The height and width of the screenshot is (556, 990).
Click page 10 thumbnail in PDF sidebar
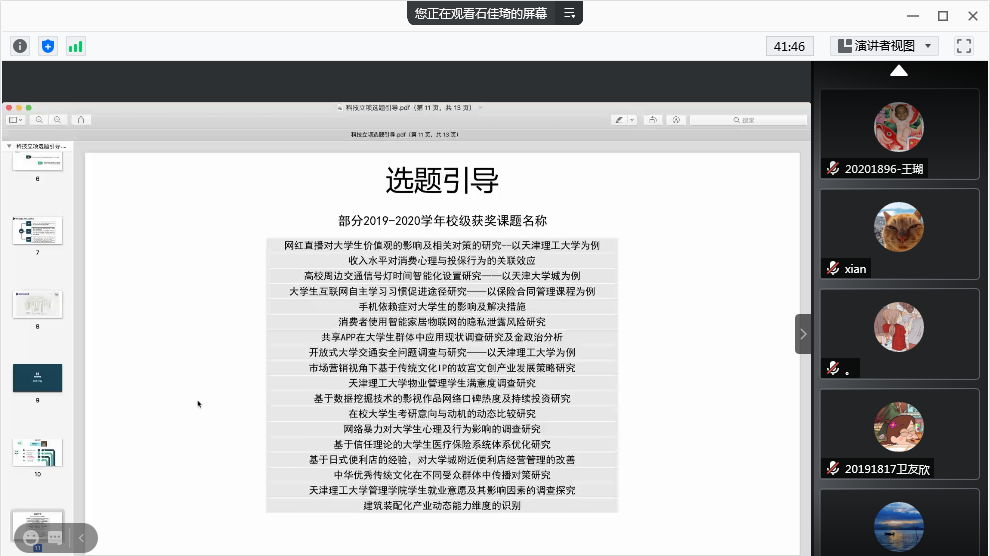click(x=37, y=451)
